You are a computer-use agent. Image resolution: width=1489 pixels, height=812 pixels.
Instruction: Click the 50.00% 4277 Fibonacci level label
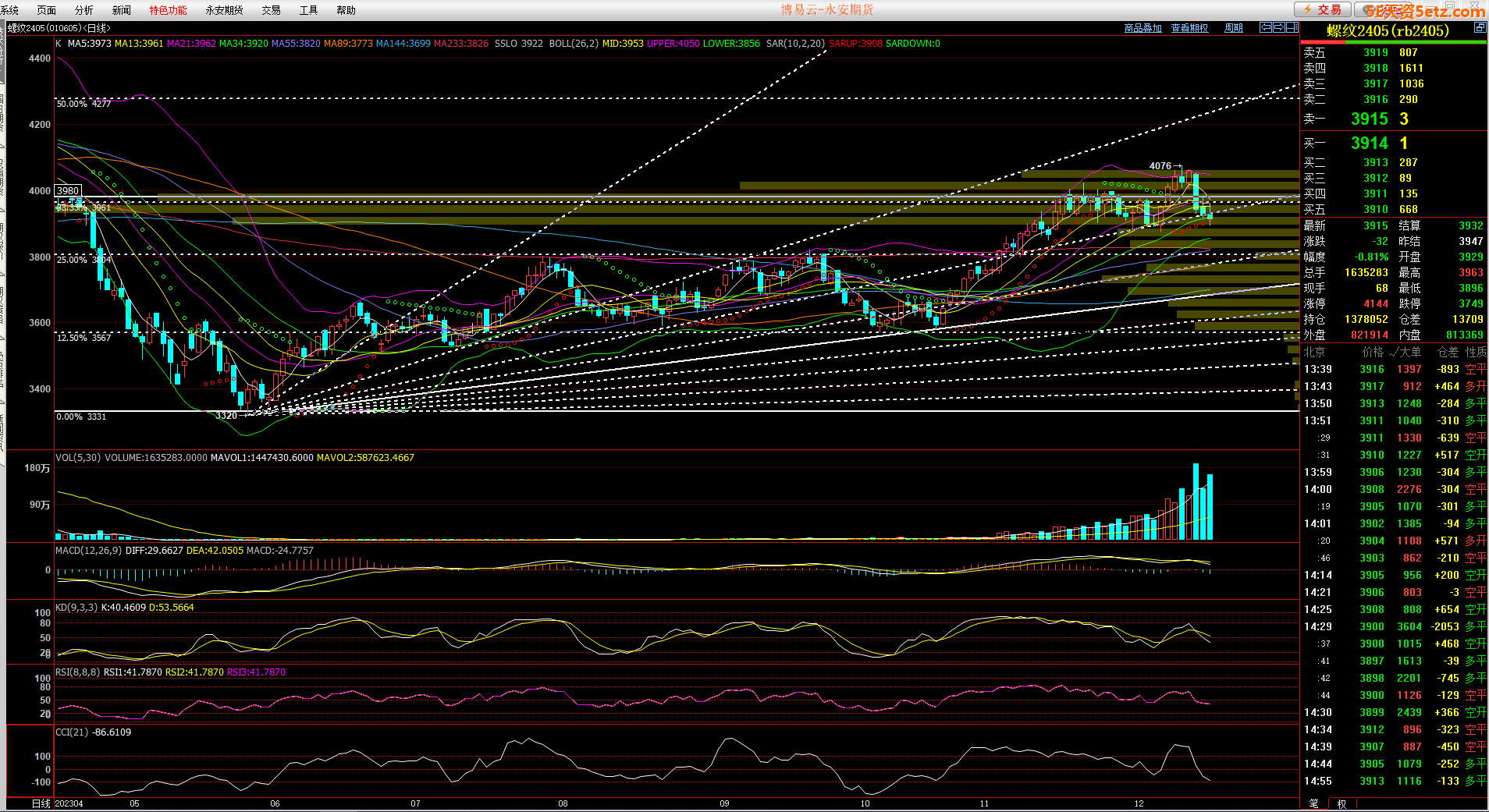coord(84,104)
